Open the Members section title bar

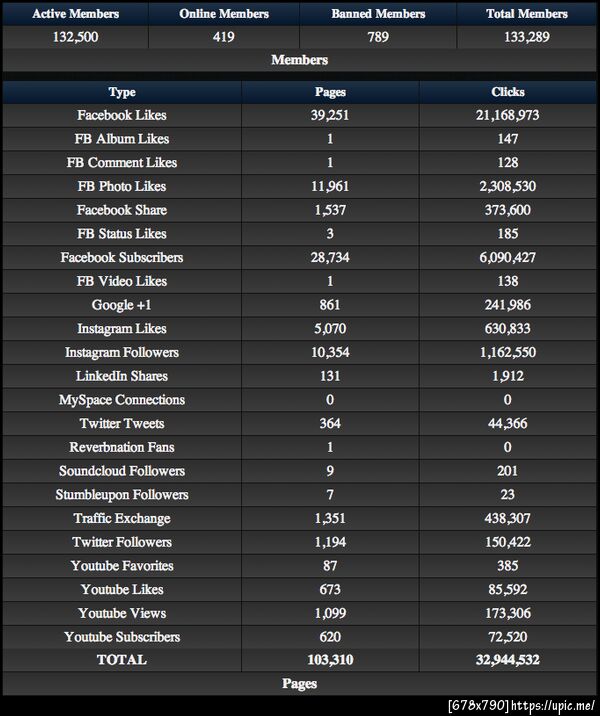tap(300, 60)
